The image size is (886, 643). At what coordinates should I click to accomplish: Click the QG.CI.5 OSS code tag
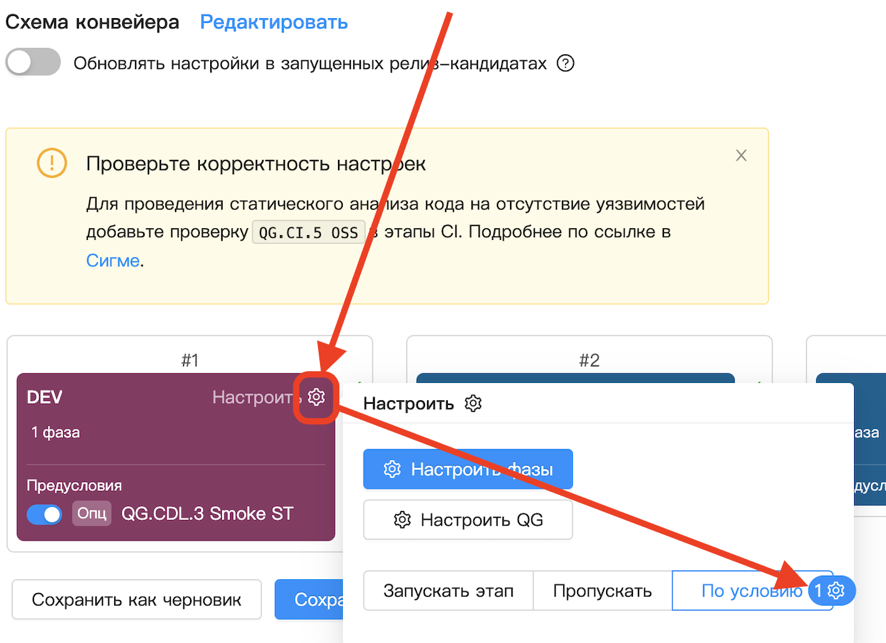point(307,232)
